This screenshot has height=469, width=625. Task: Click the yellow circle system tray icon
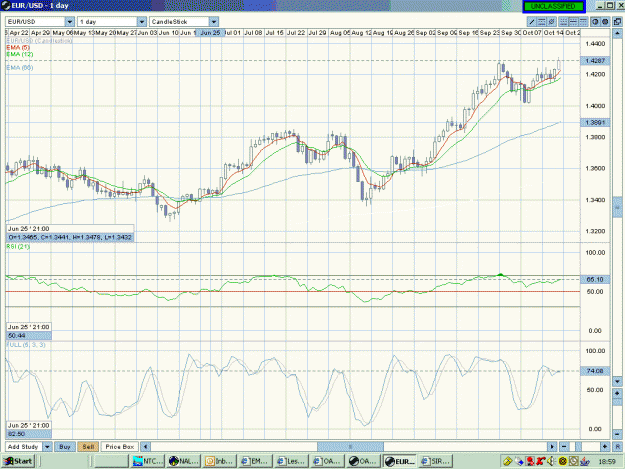pyautogui.click(x=562, y=461)
